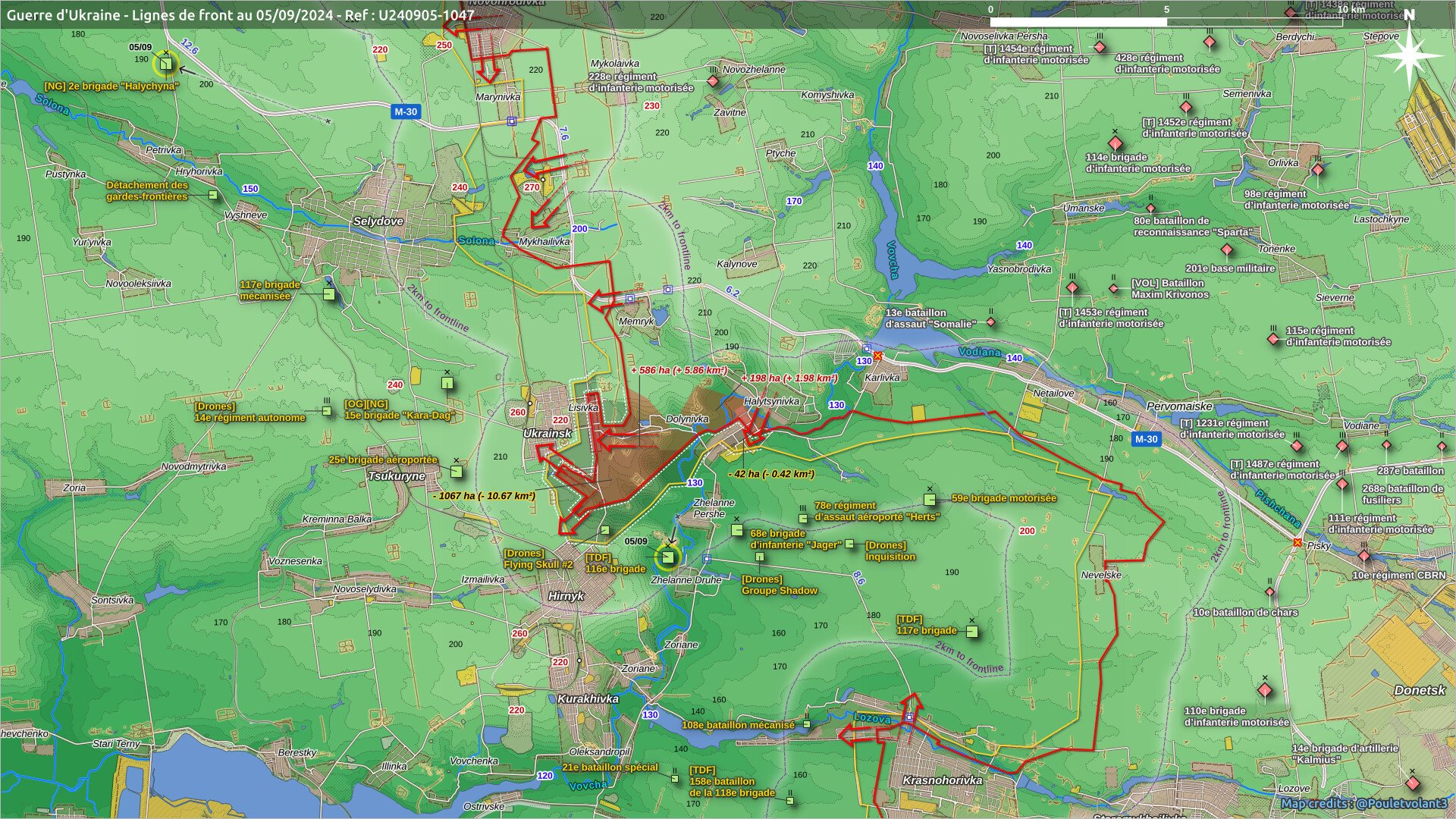Click the "- 42 ha (- 0.42 km²)" label
Image resolution: width=1456 pixels, height=819 pixels.
pyautogui.click(x=771, y=474)
